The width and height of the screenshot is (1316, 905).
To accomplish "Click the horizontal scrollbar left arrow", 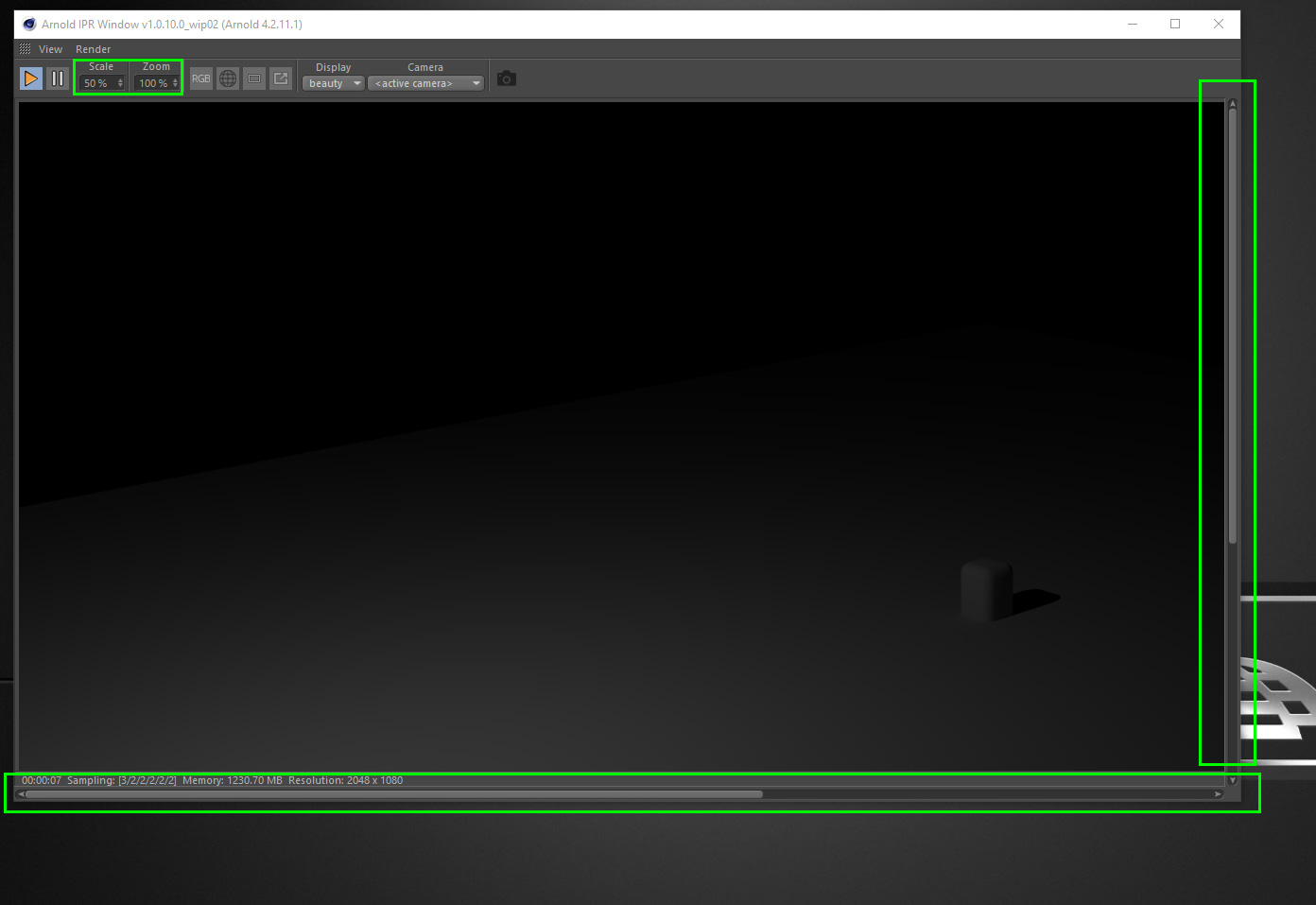I will tap(21, 794).
